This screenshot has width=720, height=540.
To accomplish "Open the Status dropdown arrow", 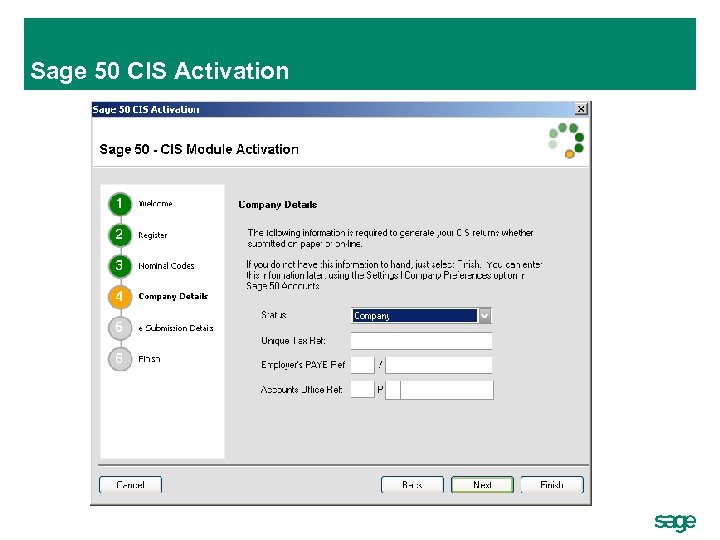I will (484, 315).
